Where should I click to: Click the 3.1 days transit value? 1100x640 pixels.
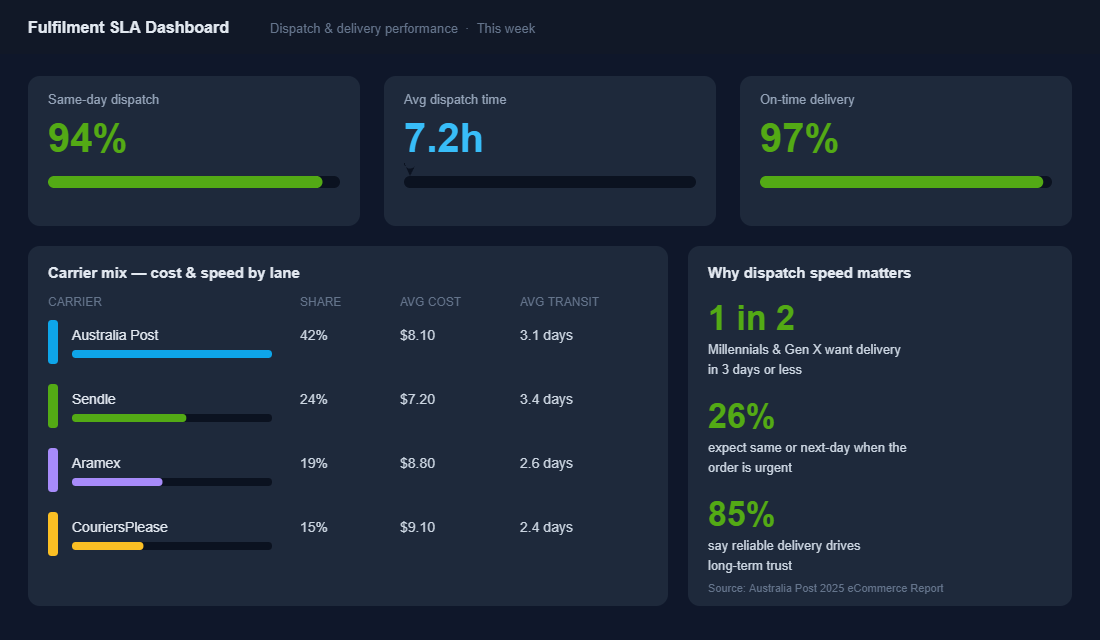point(546,335)
